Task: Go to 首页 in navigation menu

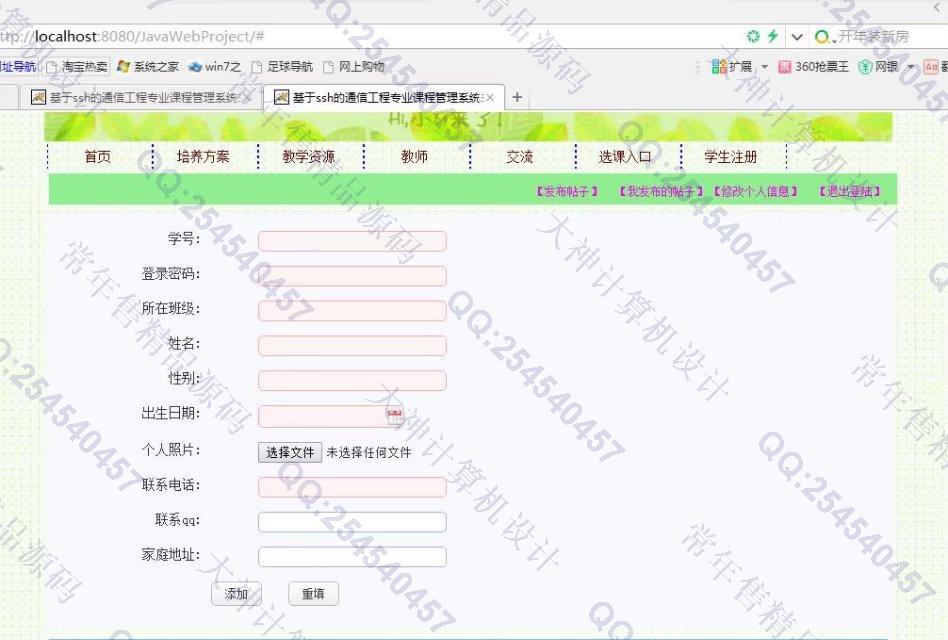Action: pos(98,157)
